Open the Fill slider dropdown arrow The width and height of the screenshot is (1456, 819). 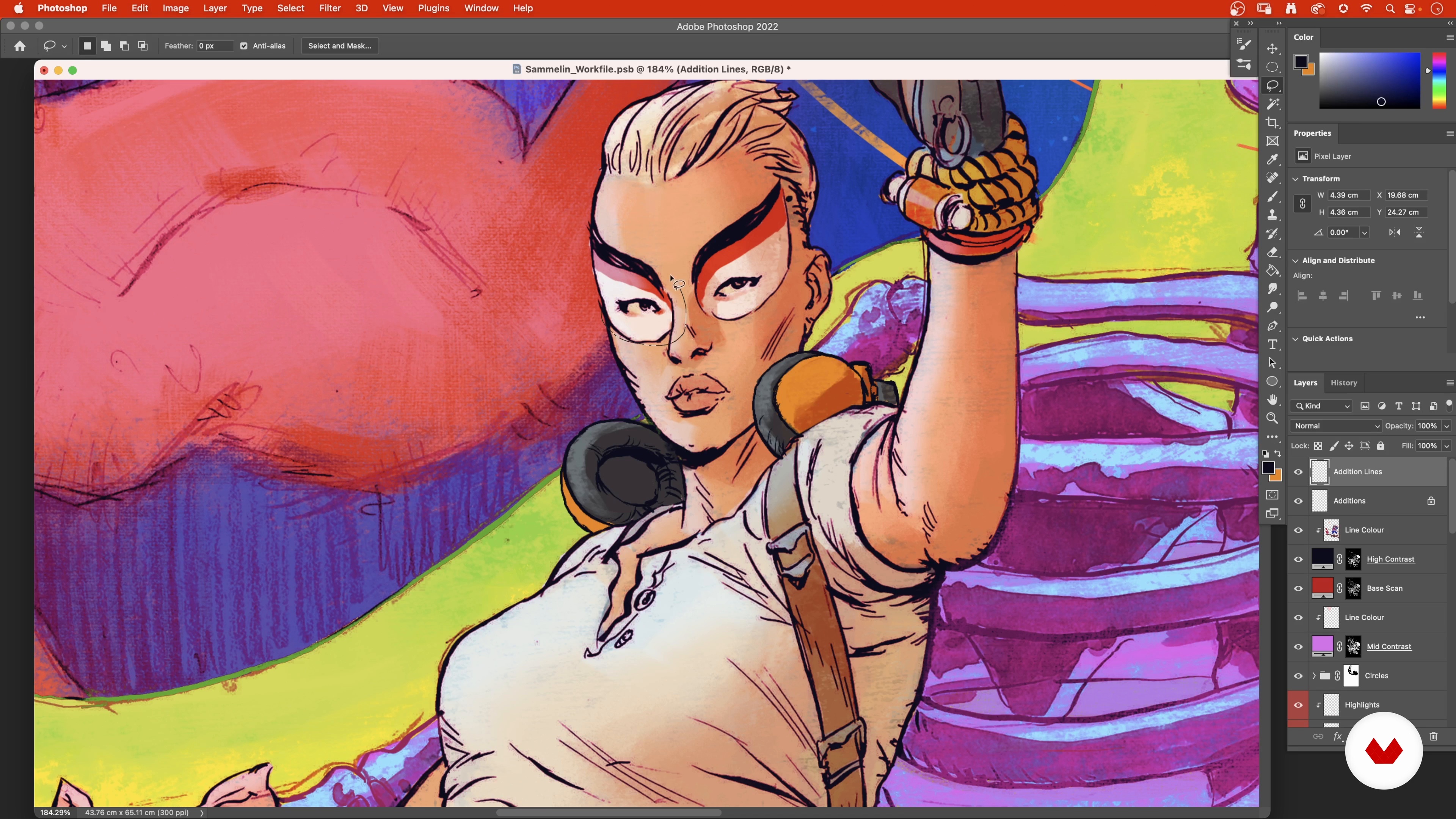click(x=1447, y=446)
